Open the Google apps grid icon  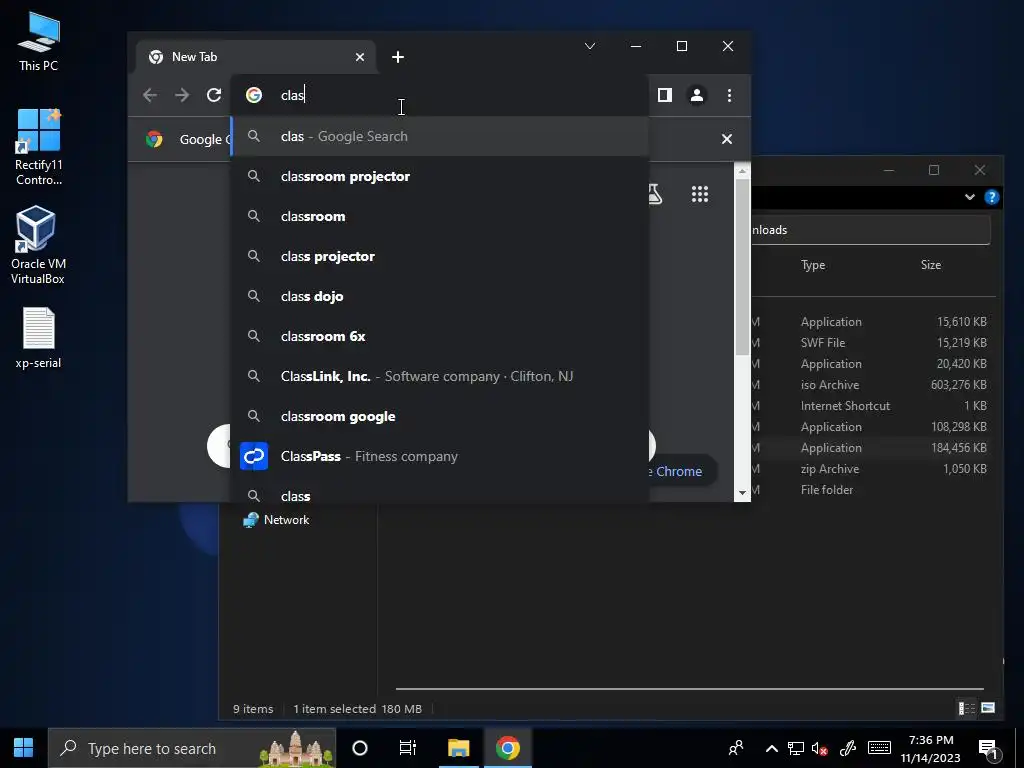pyautogui.click(x=700, y=194)
